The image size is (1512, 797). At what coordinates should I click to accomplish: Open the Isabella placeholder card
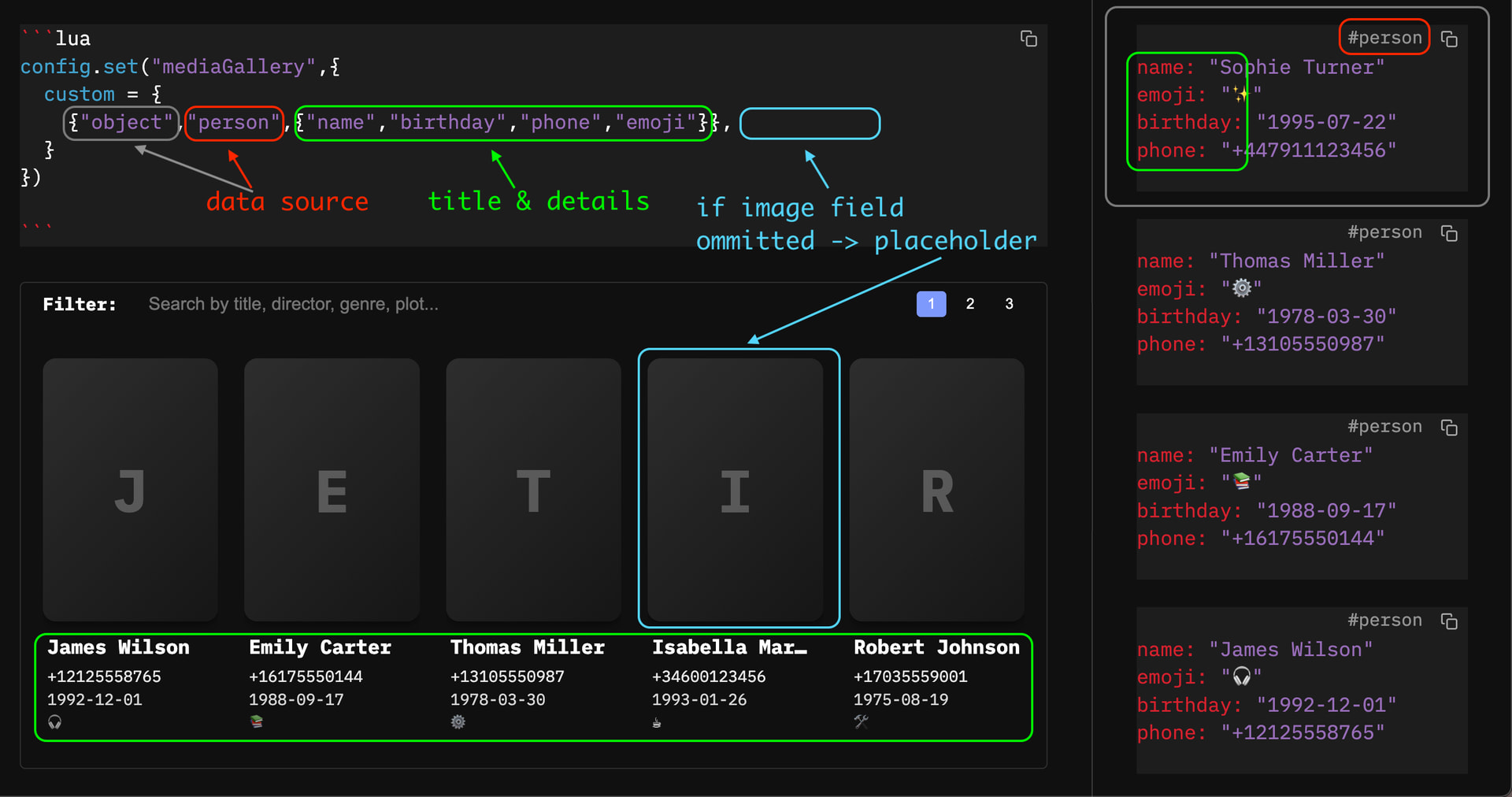(735, 489)
